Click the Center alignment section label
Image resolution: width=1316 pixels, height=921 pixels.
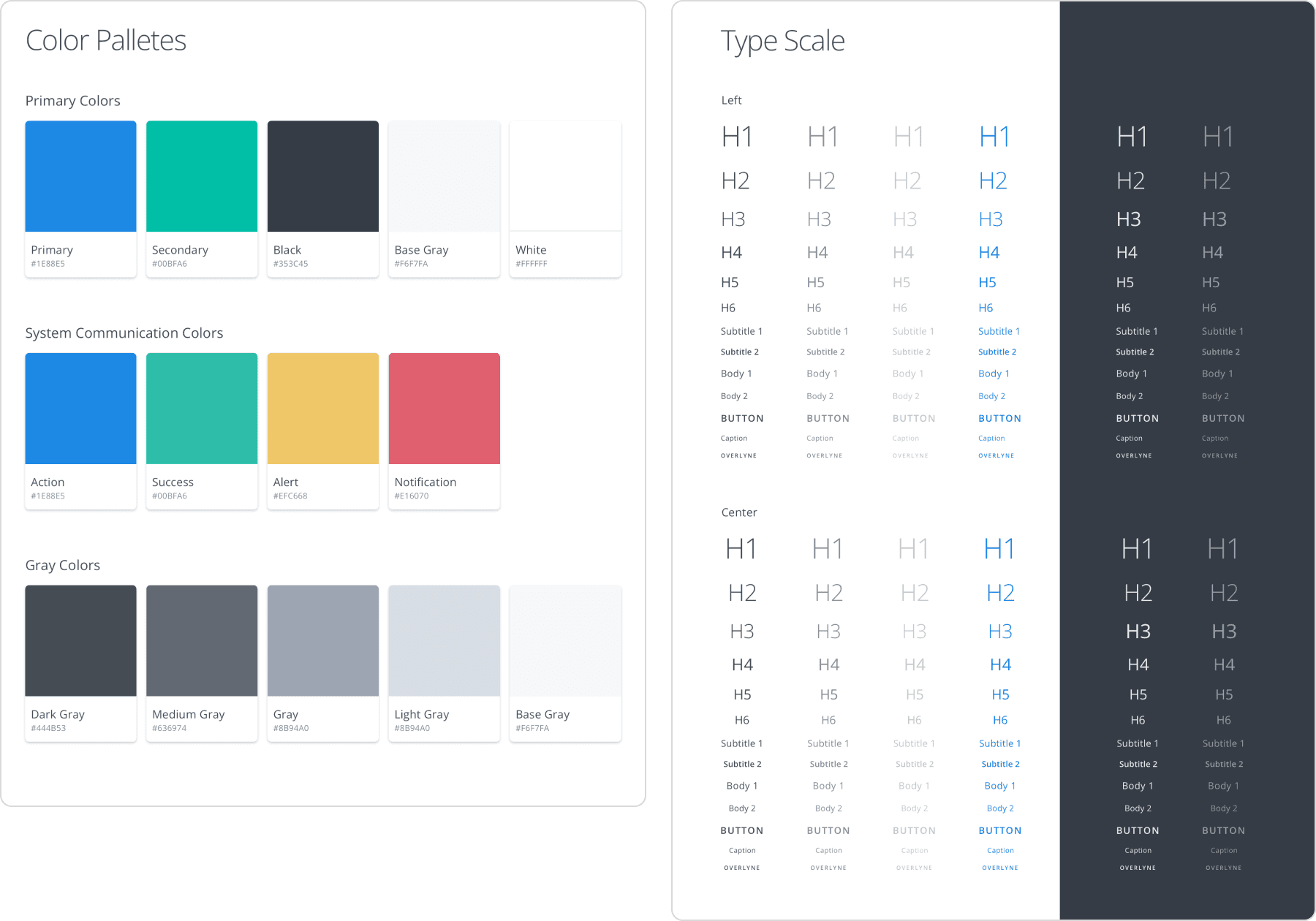pos(739,512)
